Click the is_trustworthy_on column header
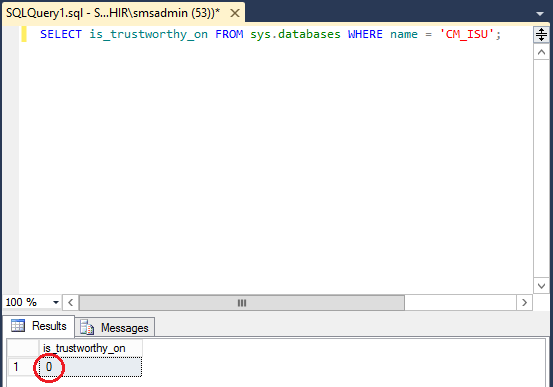Screen dimensions: 553x387 point(90,348)
